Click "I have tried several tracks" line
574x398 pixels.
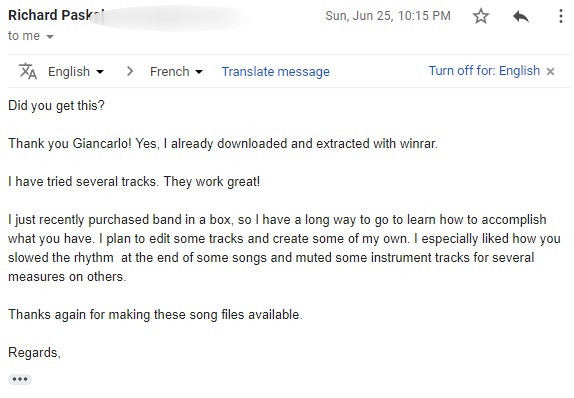click(x=134, y=181)
